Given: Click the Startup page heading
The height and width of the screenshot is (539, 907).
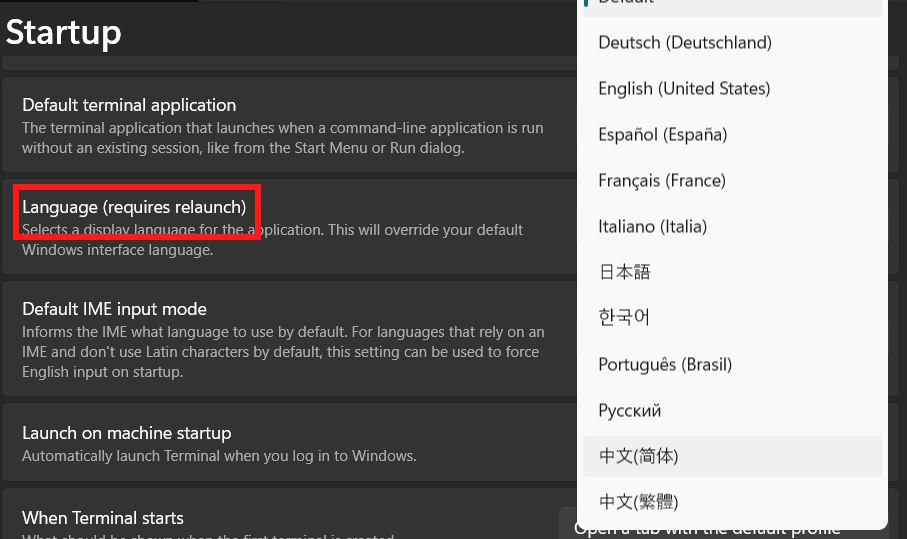Looking at the screenshot, I should [x=64, y=32].
